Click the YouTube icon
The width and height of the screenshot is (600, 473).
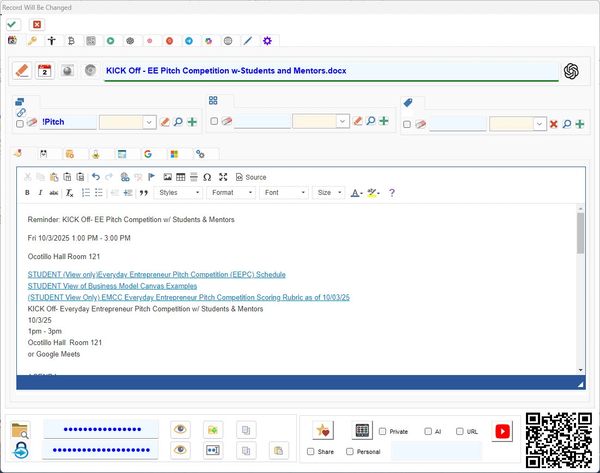point(502,431)
